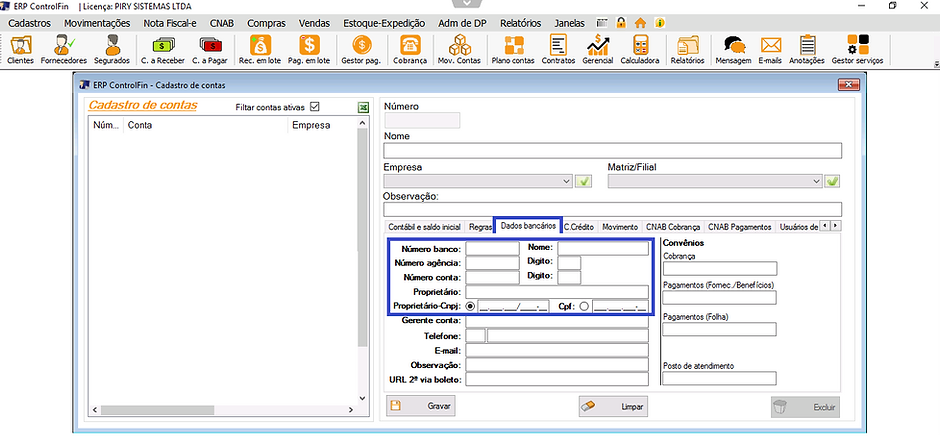Click the Limpar button
Screen dimensions: 940x440
tap(613, 406)
